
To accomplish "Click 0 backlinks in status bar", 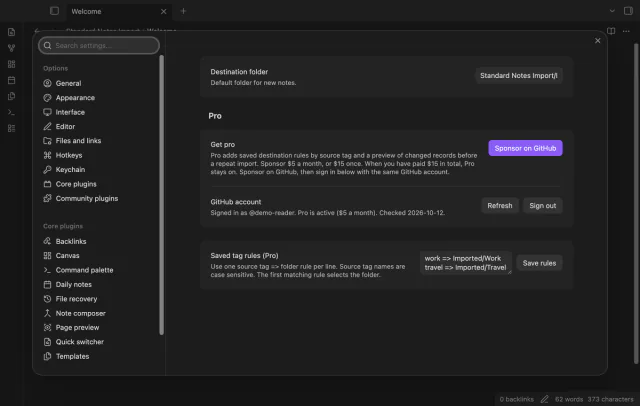I will point(516,399).
